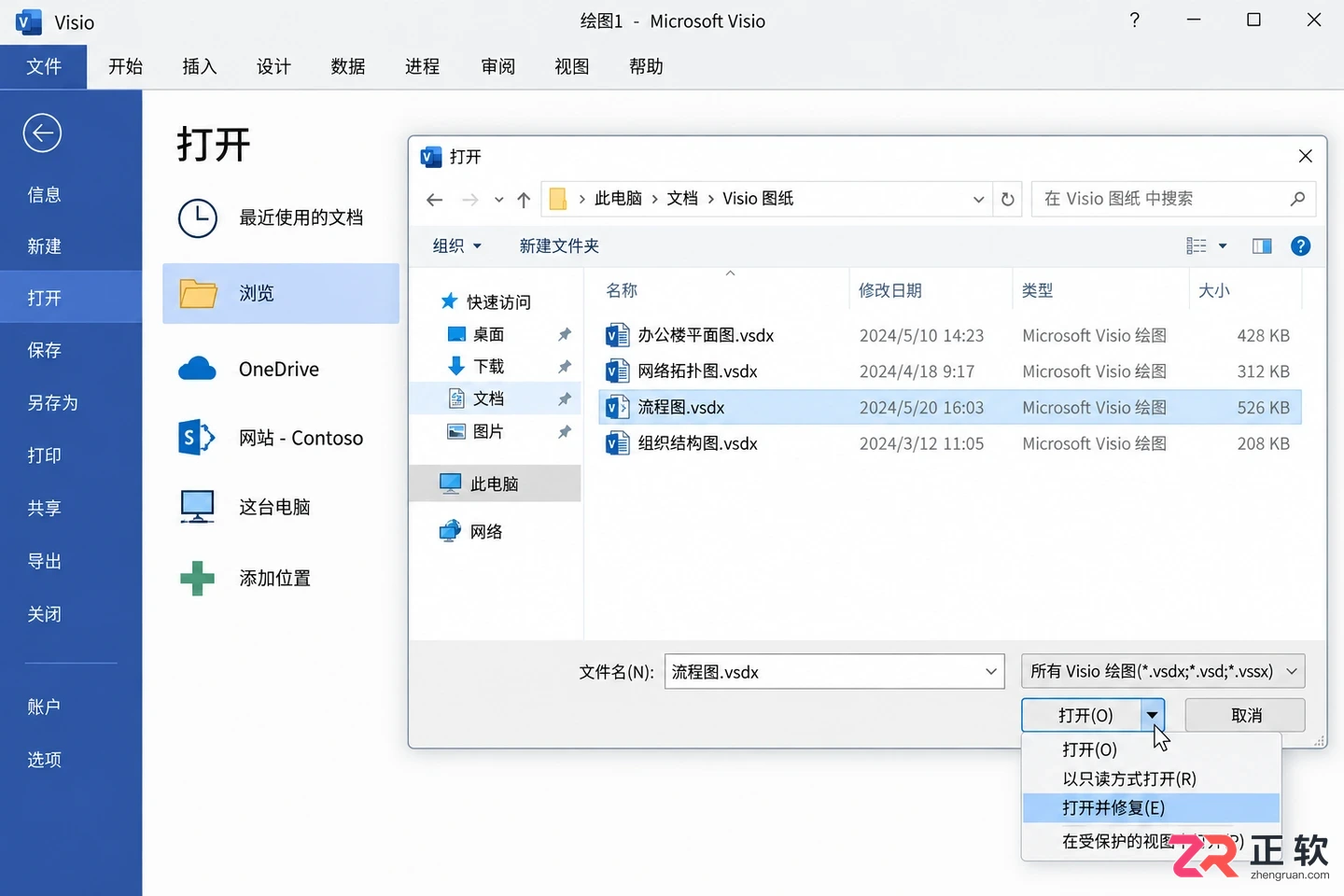Screen dimensions: 1344x896
Task: Click the main Open(O) button
Action: (x=1082, y=716)
